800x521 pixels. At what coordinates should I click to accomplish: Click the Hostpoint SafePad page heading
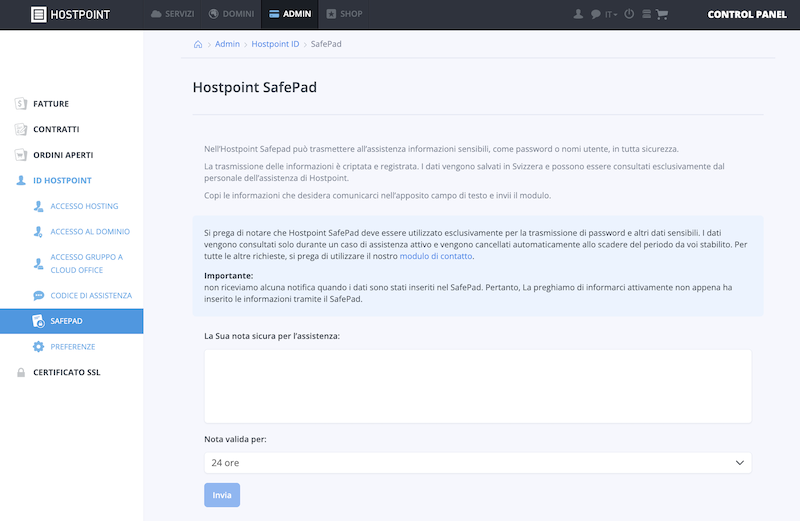pos(255,87)
